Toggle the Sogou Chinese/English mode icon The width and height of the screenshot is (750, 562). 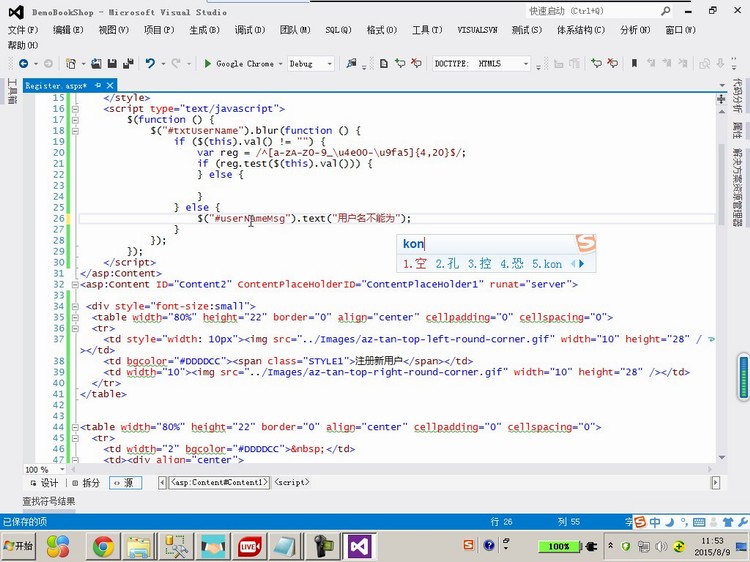pyautogui.click(x=655, y=522)
